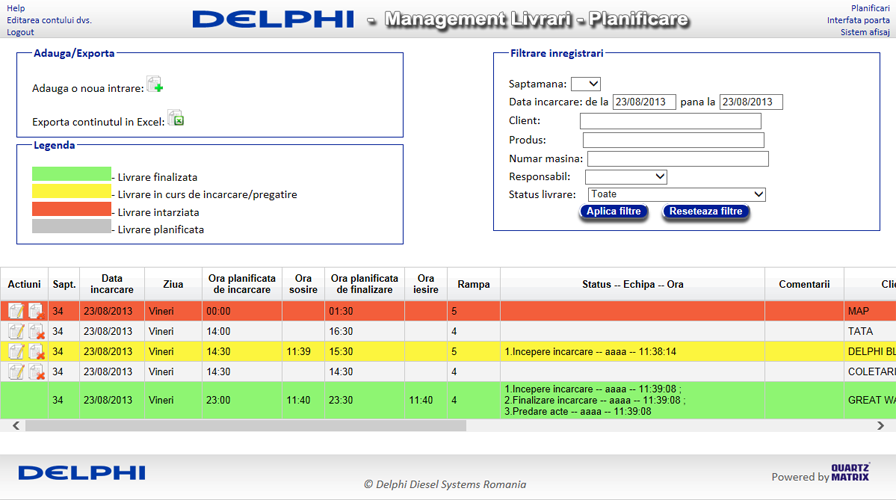This screenshot has height=500, width=896.
Task: Click the DELPHI logo in the header
Action: (273, 19)
